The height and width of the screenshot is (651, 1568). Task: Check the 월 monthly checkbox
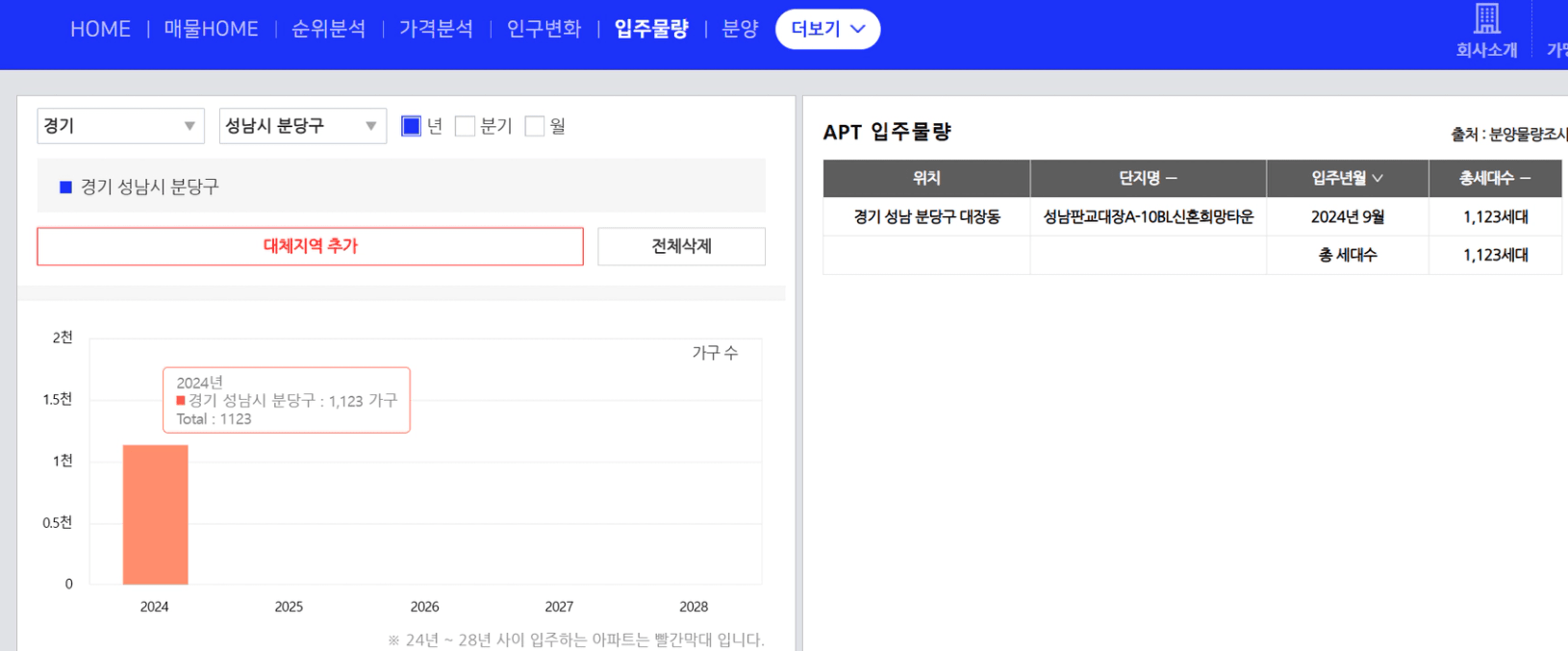click(x=535, y=126)
